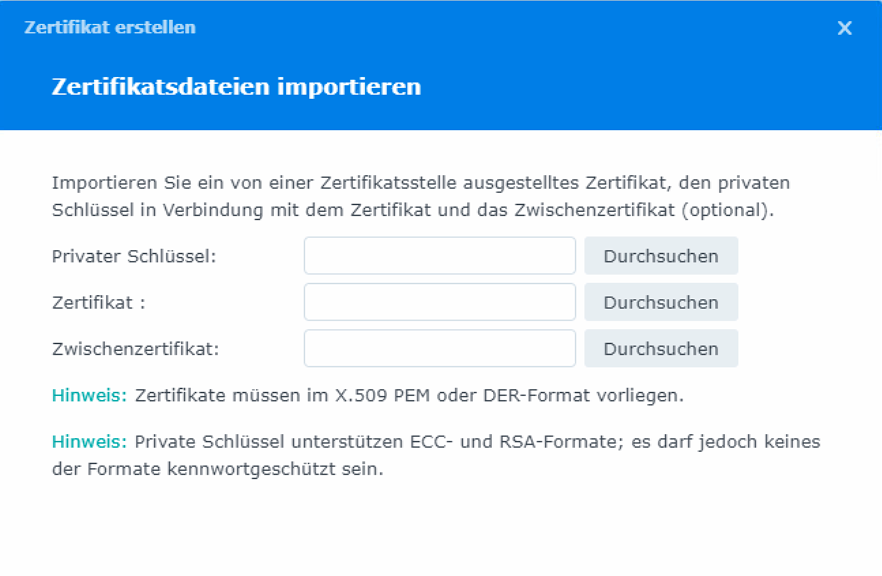The height and width of the screenshot is (576, 882).
Task: Open file browser for Zwischenzertifikat
Action: coord(660,349)
